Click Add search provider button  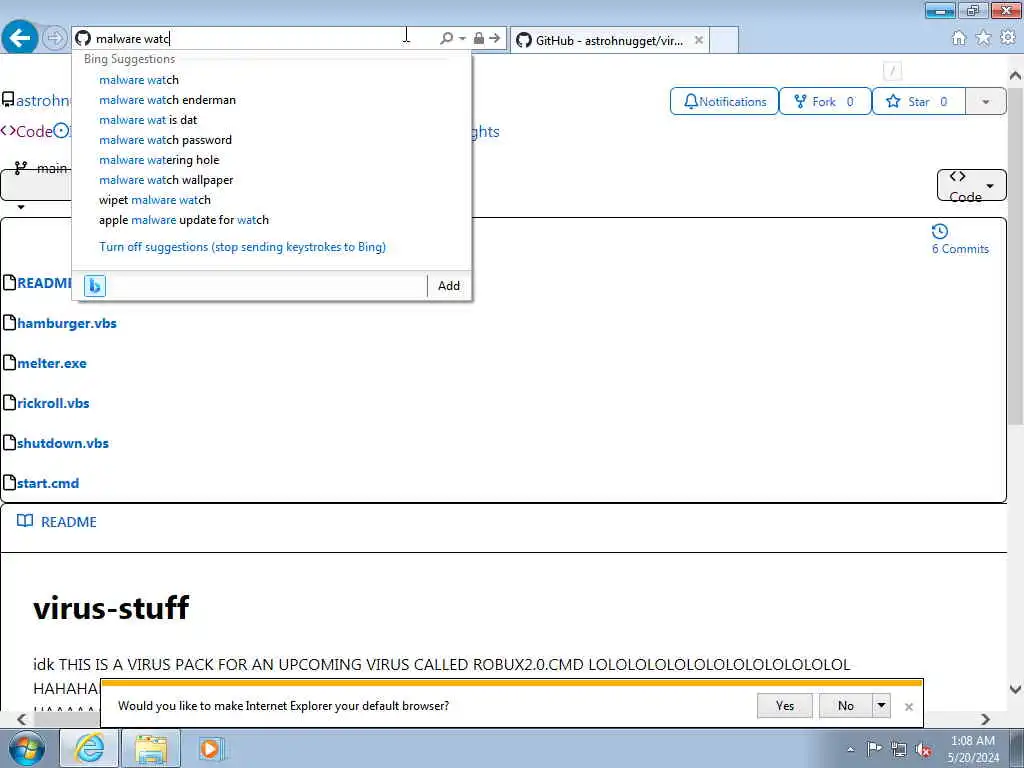[x=449, y=285]
